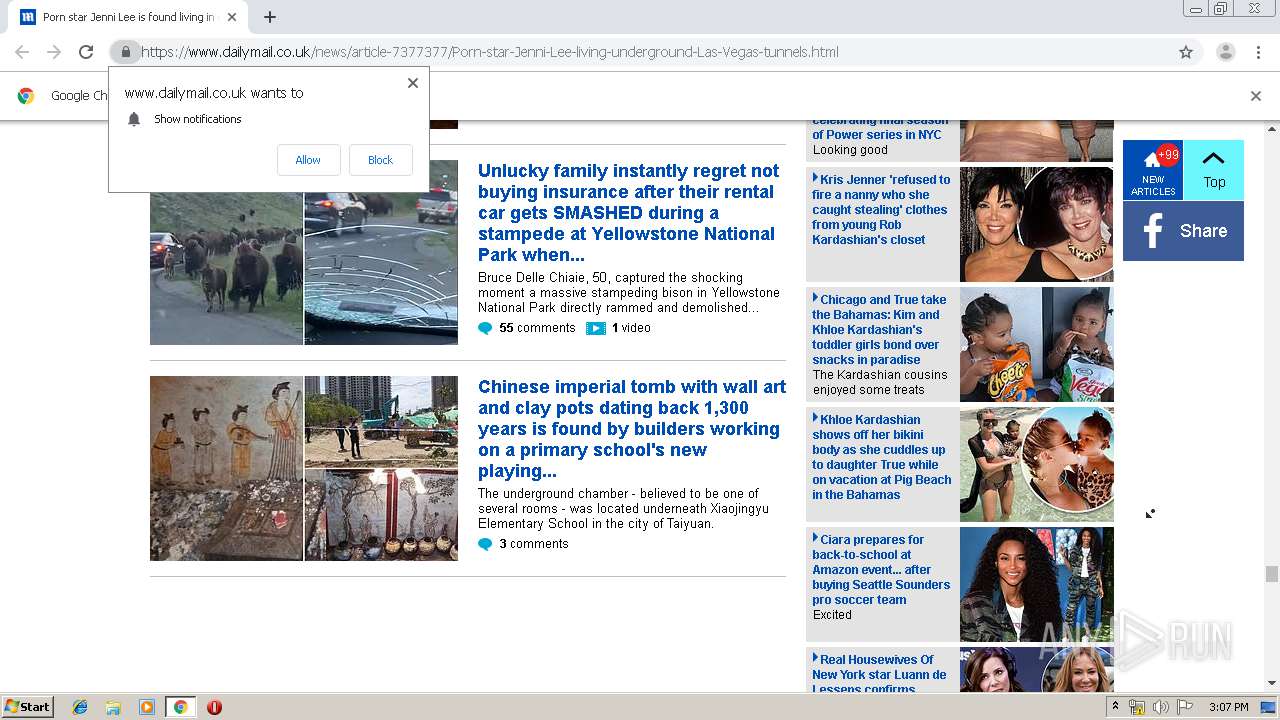The width and height of the screenshot is (1280, 720).
Task: Click the network tray icon
Action: [x=1137, y=707]
